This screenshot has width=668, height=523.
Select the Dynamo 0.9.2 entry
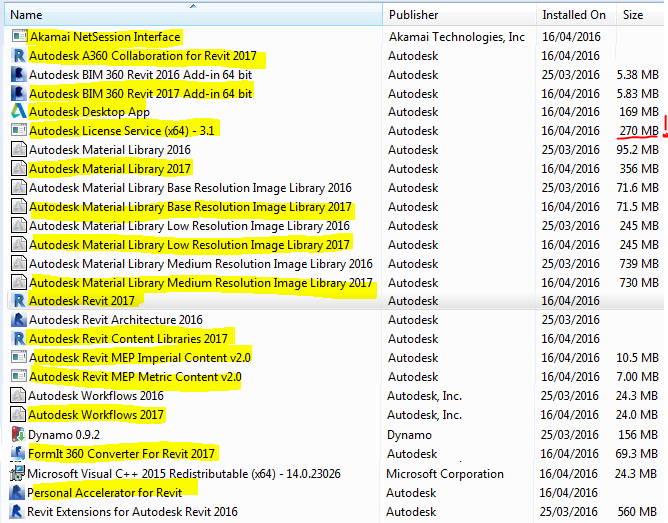pyautogui.click(x=64, y=435)
